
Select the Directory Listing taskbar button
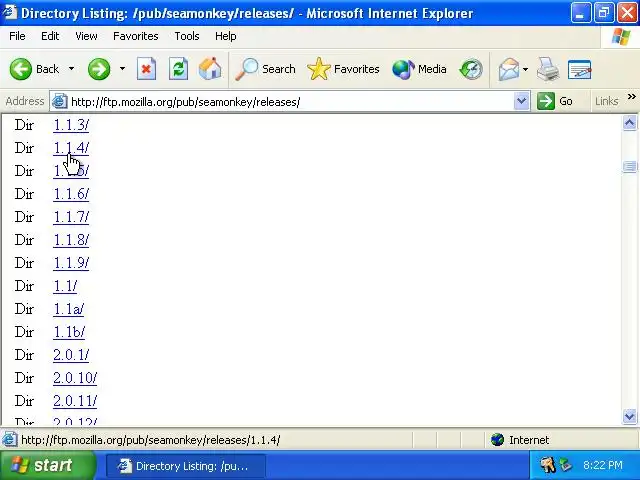[186, 466]
